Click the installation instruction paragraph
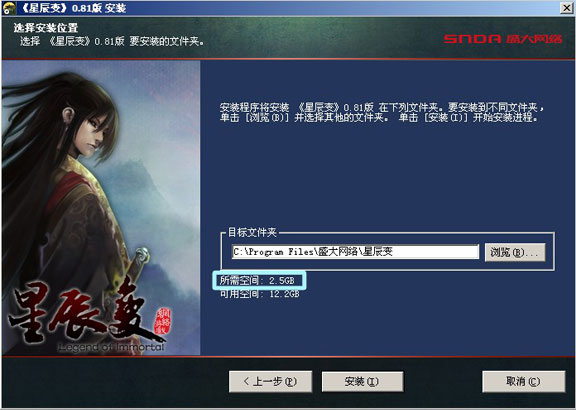Screen dimensions: 576x410 (382, 113)
